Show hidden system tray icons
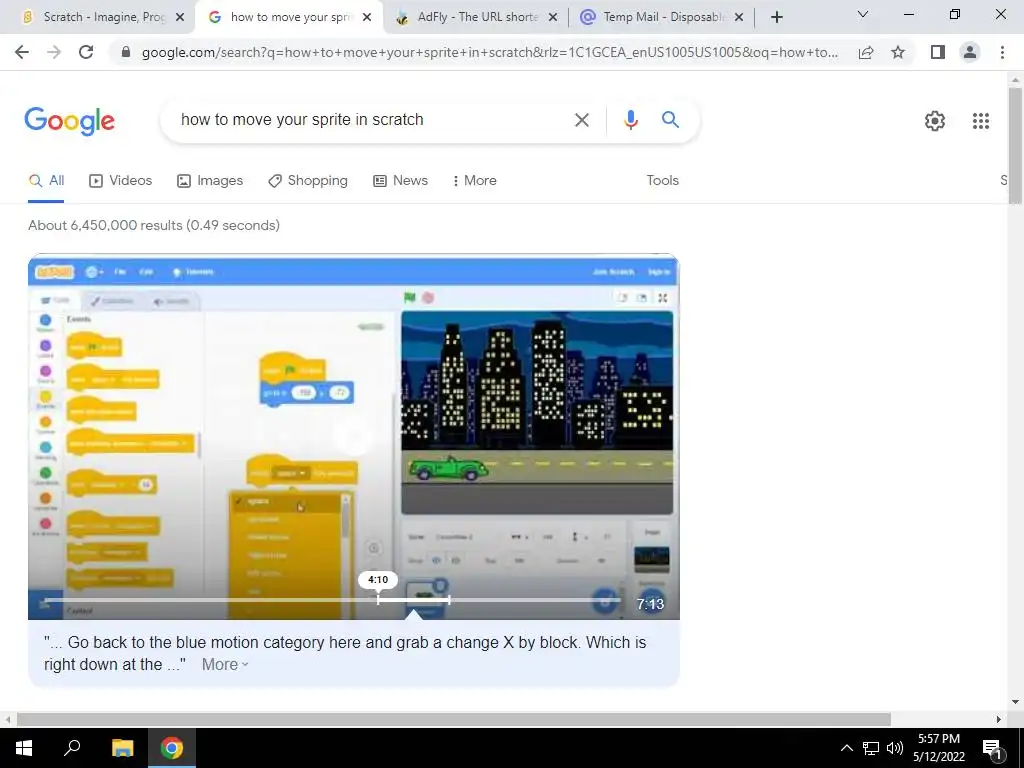The image size is (1024, 768). click(x=846, y=748)
